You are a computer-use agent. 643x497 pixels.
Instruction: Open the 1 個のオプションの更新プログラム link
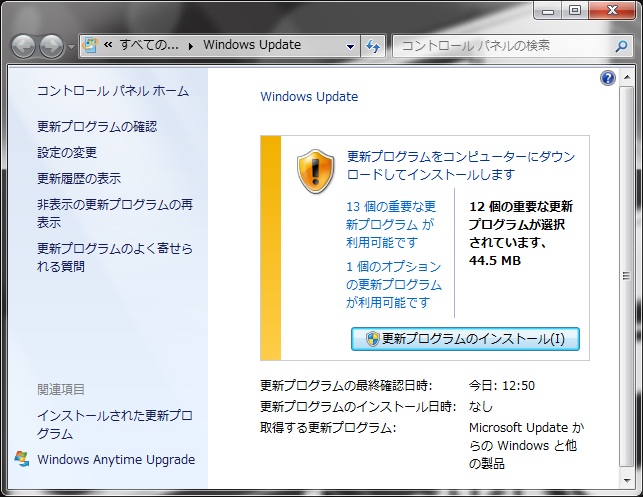(x=394, y=285)
